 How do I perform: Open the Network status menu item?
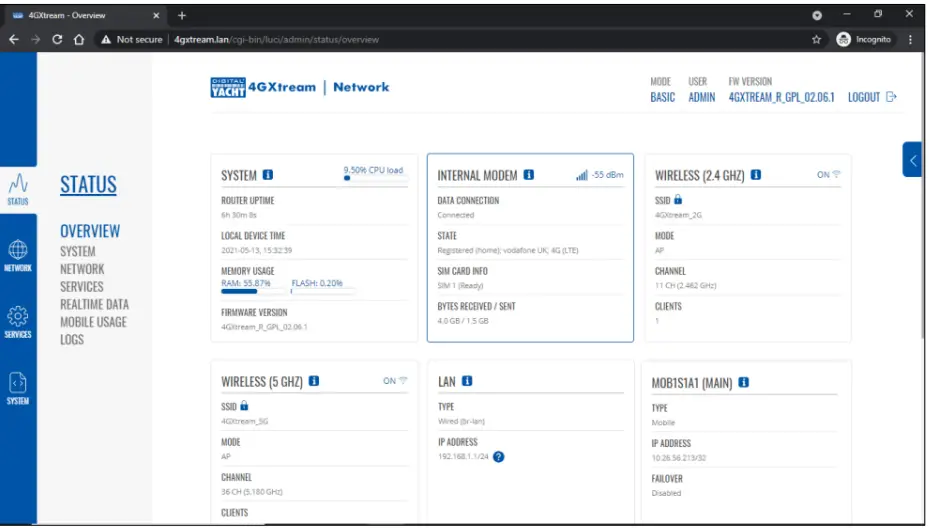coord(82,270)
